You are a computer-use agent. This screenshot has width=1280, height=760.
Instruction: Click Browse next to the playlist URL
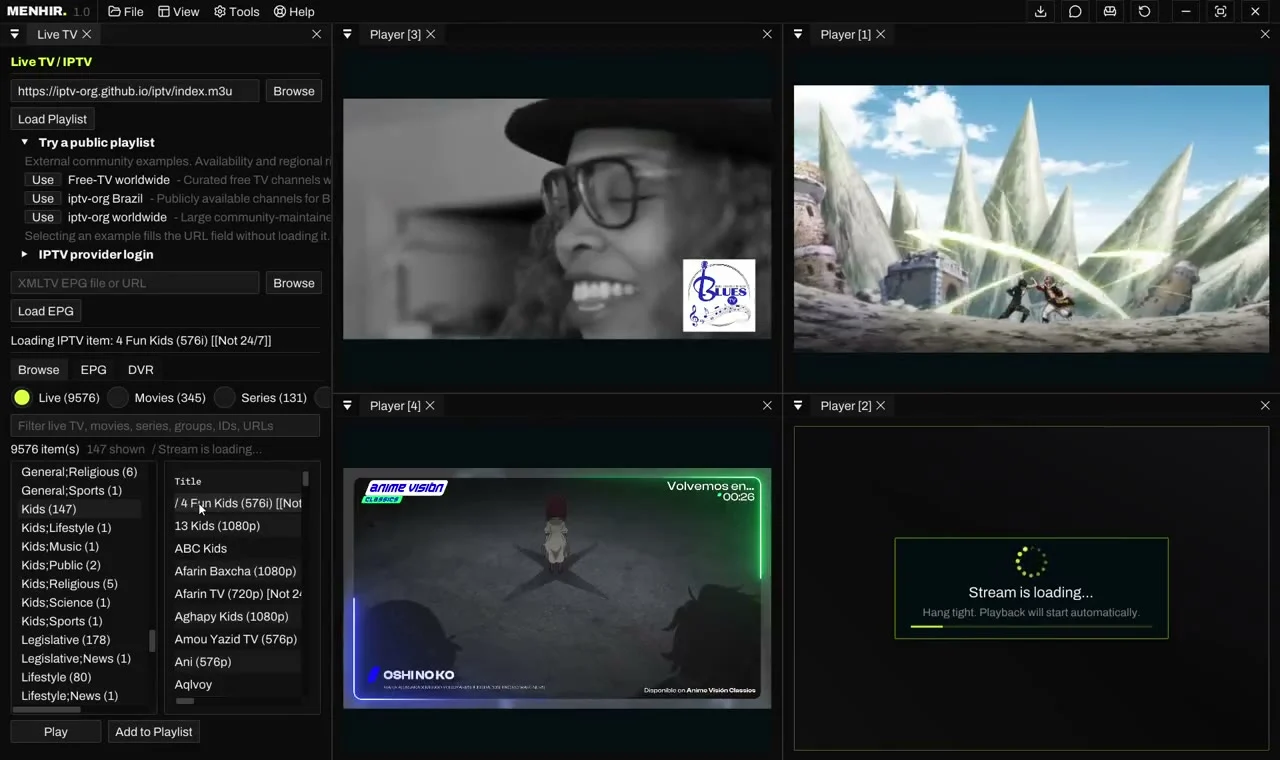(294, 91)
